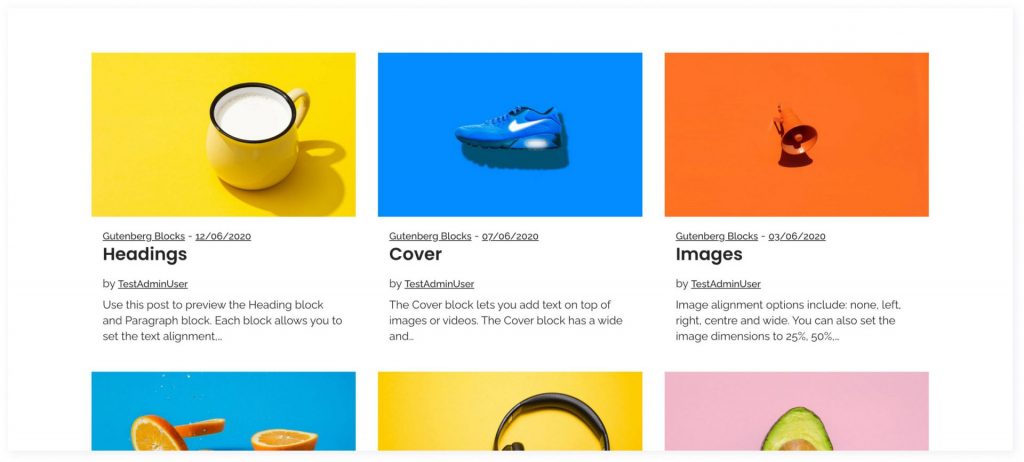Click the Cover block excerpt text
Image resolution: width=1024 pixels, height=462 pixels.
click(x=506, y=321)
